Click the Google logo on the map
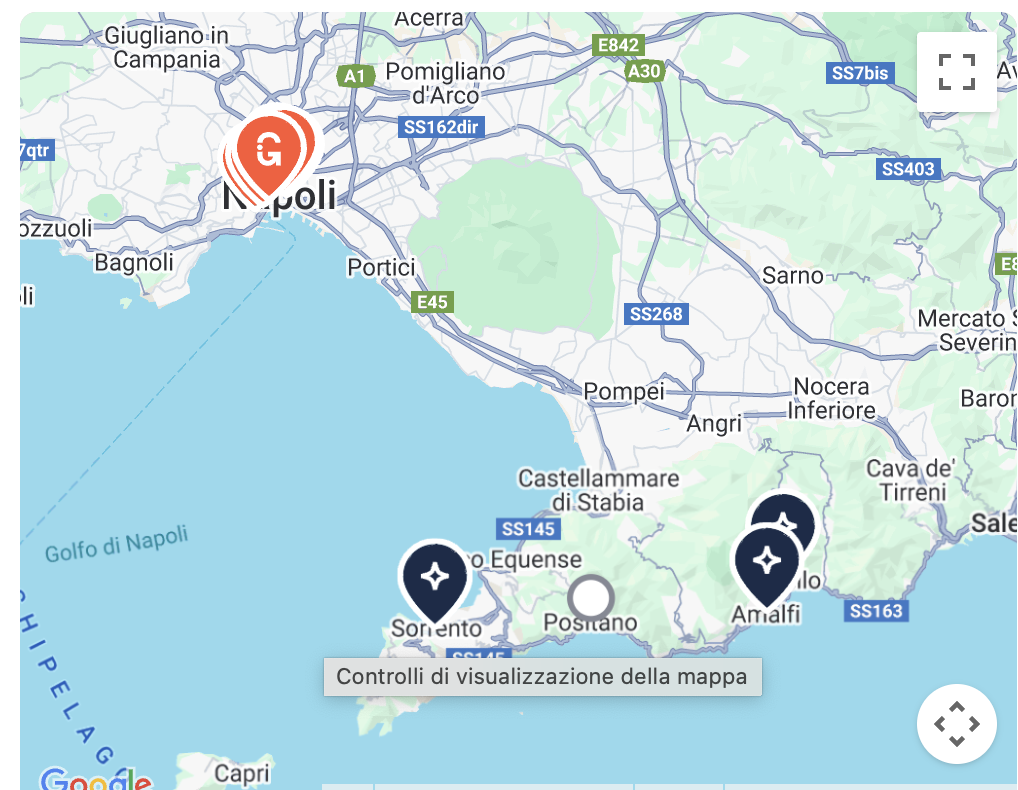1018x790 pixels. (95, 778)
